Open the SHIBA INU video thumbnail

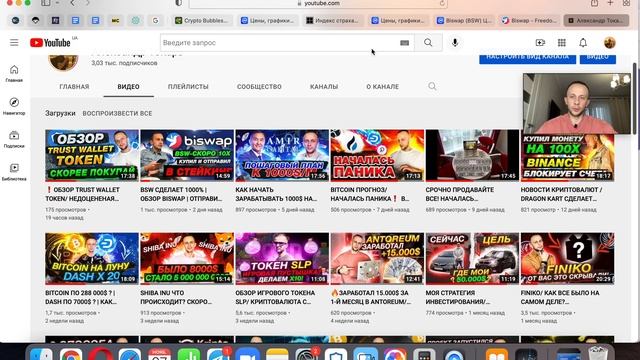click(x=187, y=259)
